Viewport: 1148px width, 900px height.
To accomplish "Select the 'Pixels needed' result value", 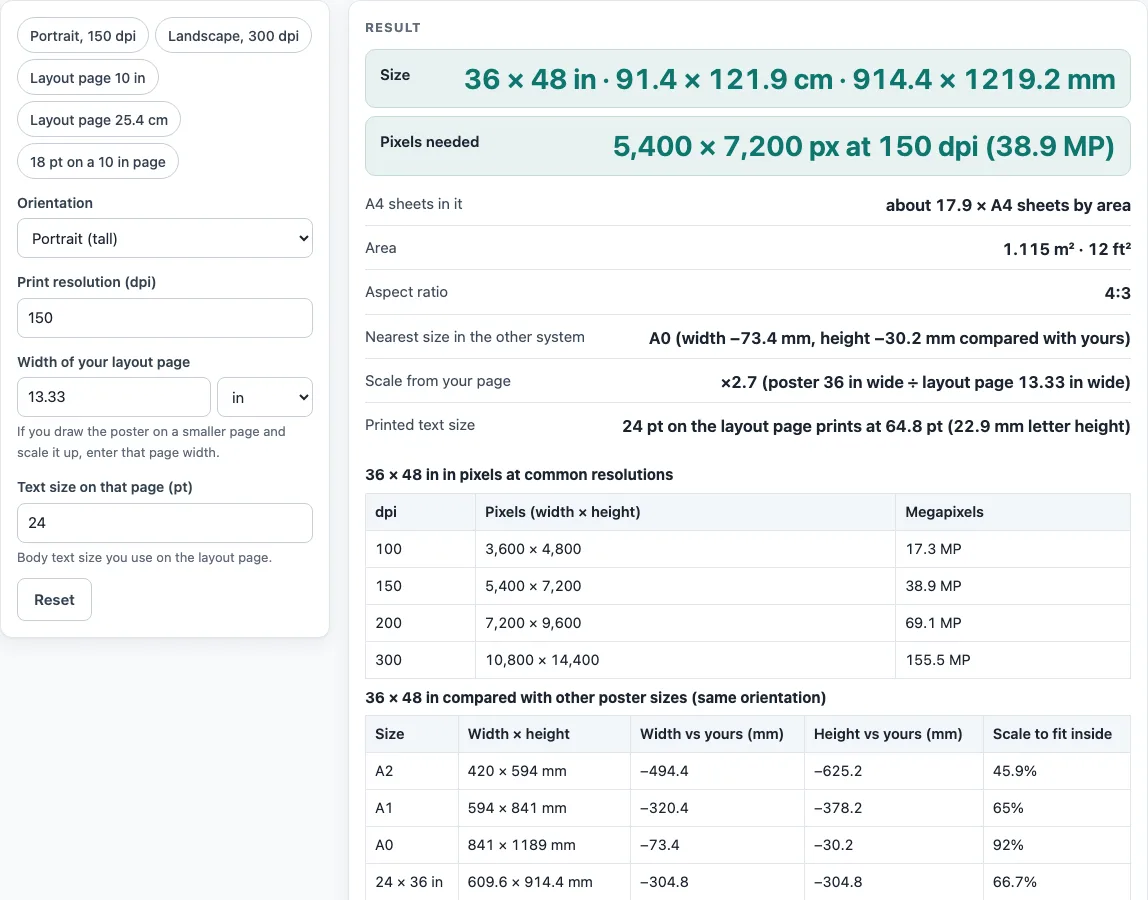I will click(x=864, y=146).
